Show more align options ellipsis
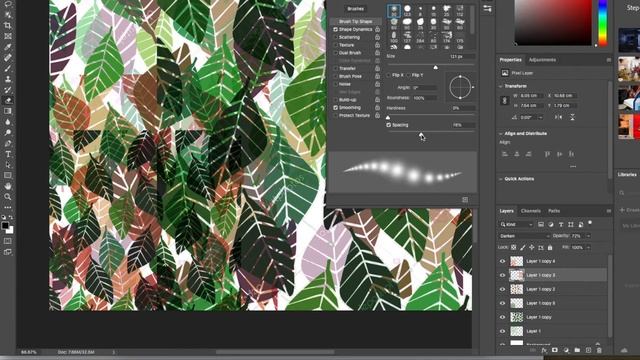Viewport: 640px width, 360px height. tap(573, 167)
